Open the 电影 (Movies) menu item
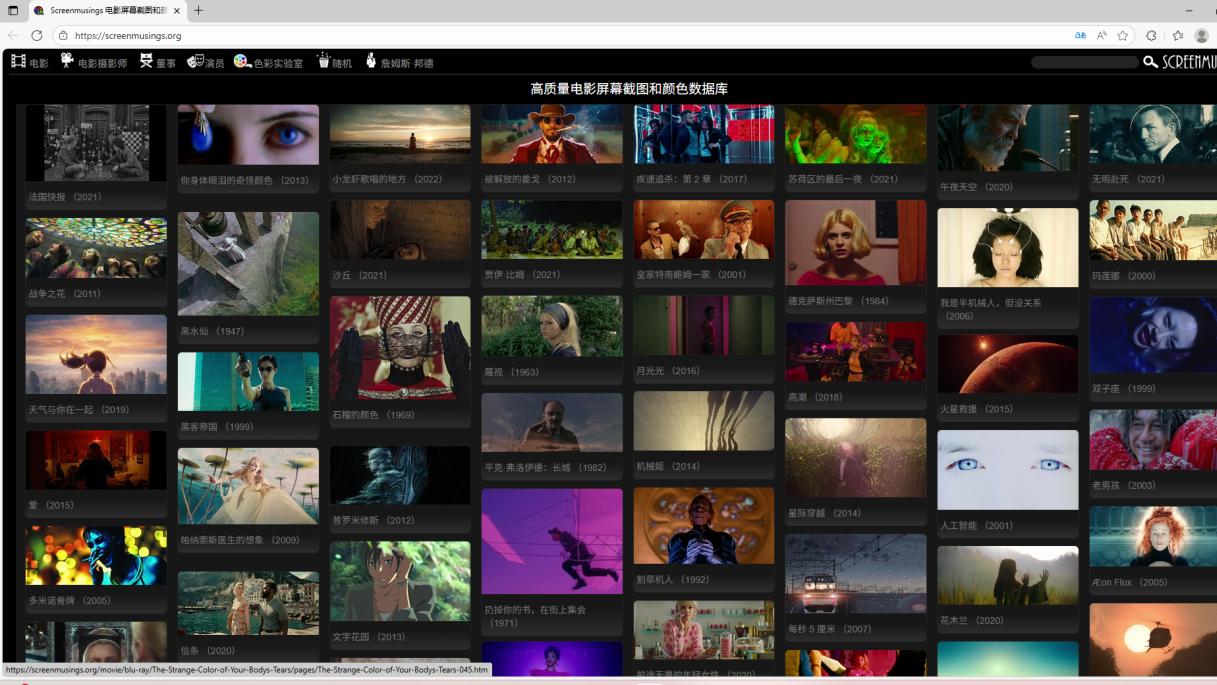 [x=29, y=62]
